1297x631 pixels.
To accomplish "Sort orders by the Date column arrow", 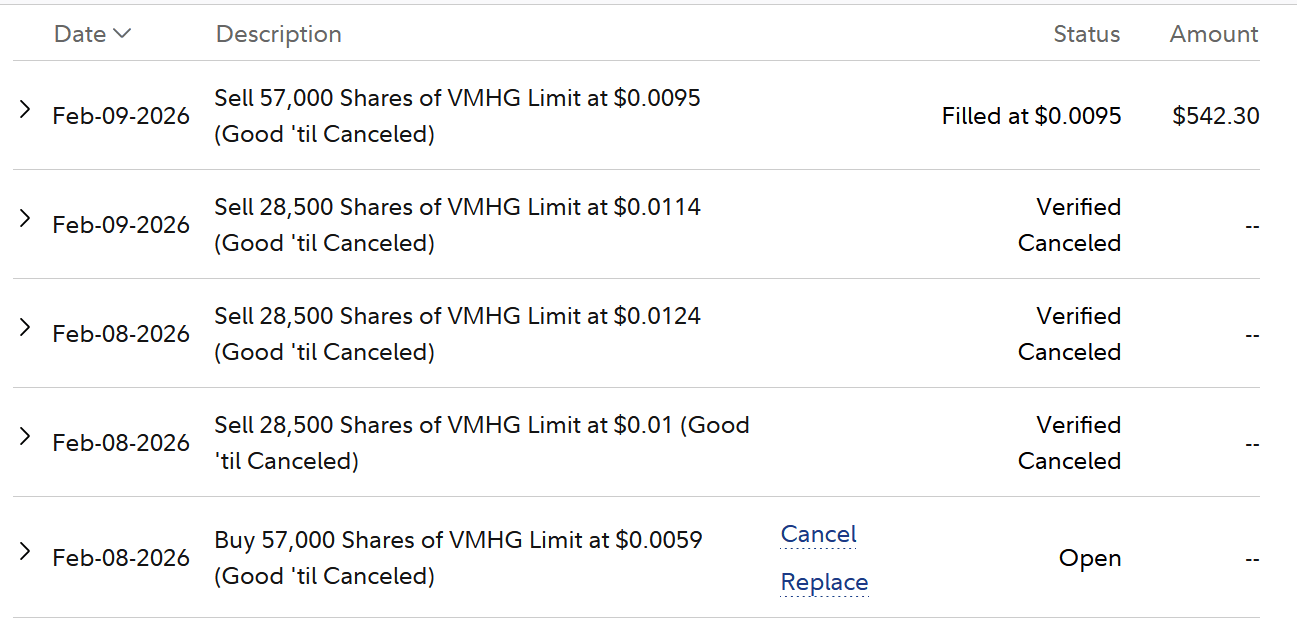I will pos(122,34).
